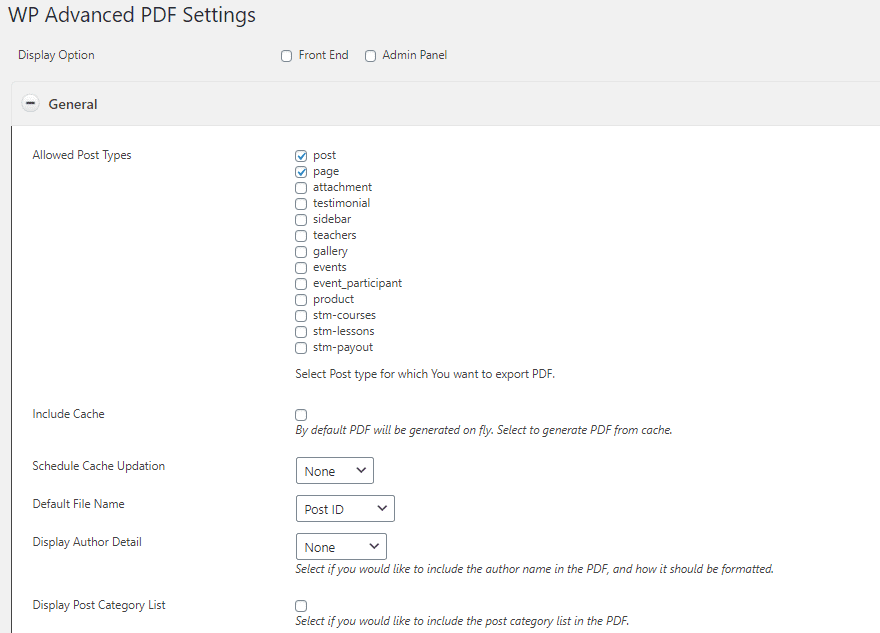Enable the teachers post type
The height and width of the screenshot is (633, 880).
coord(301,235)
